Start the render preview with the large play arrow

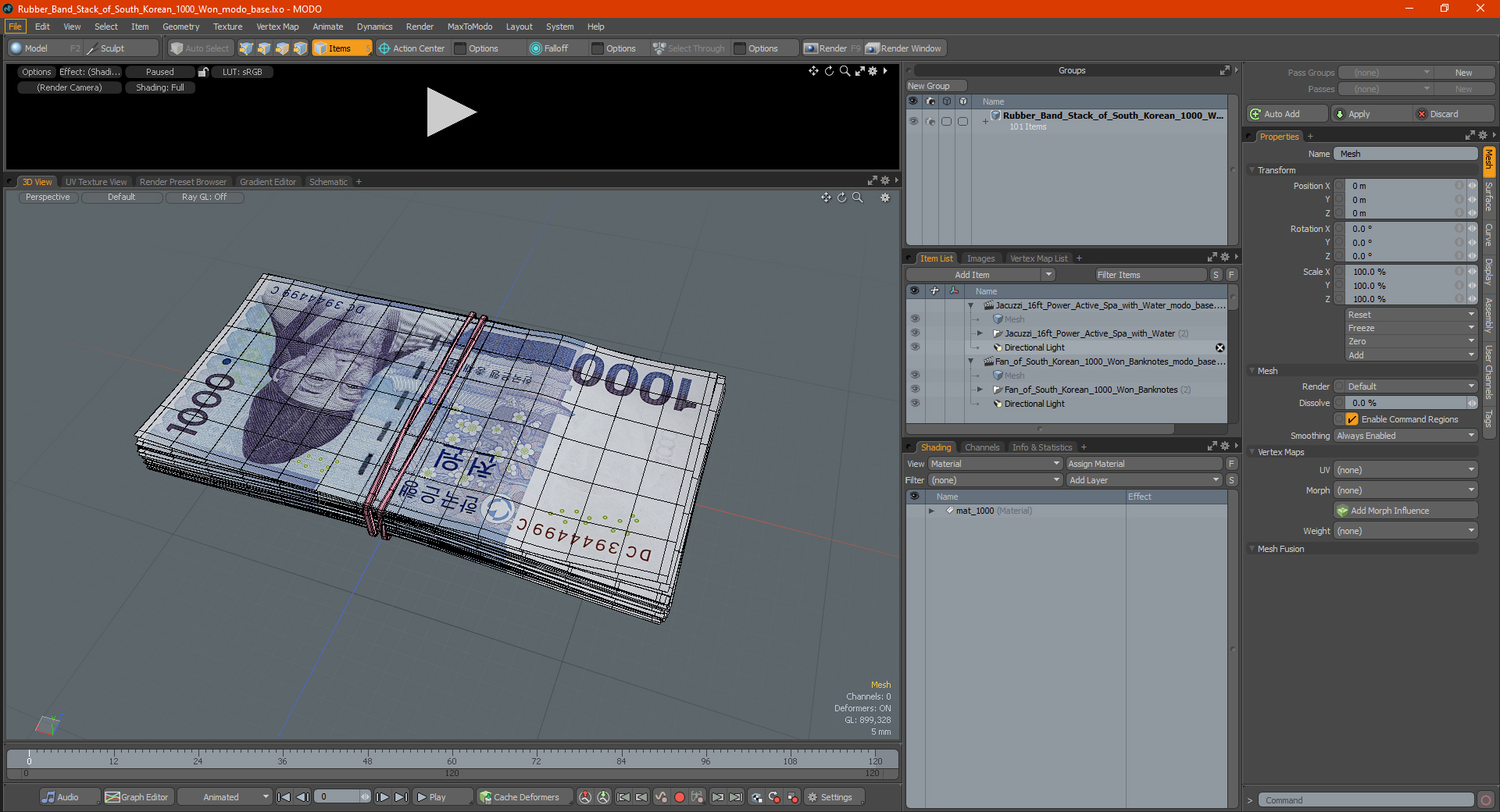[451, 112]
